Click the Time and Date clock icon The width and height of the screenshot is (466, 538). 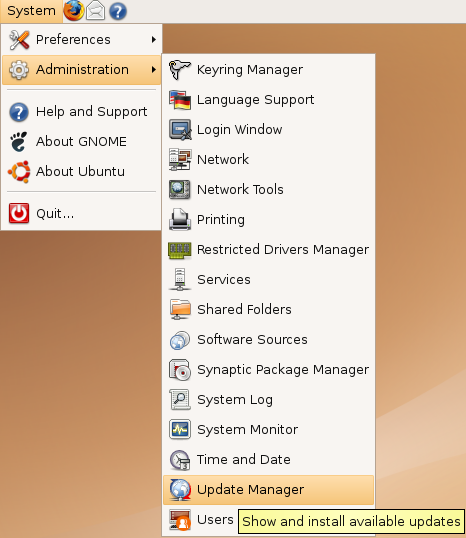coord(180,460)
